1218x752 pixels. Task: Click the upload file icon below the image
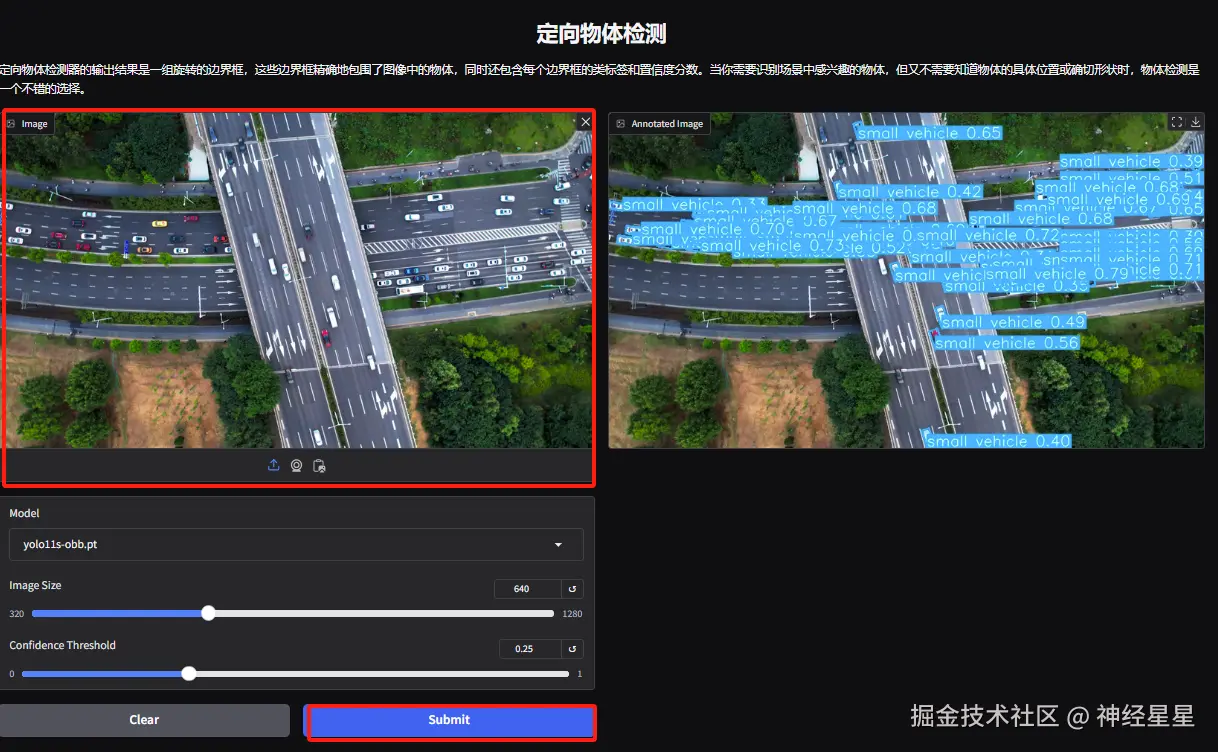point(274,465)
